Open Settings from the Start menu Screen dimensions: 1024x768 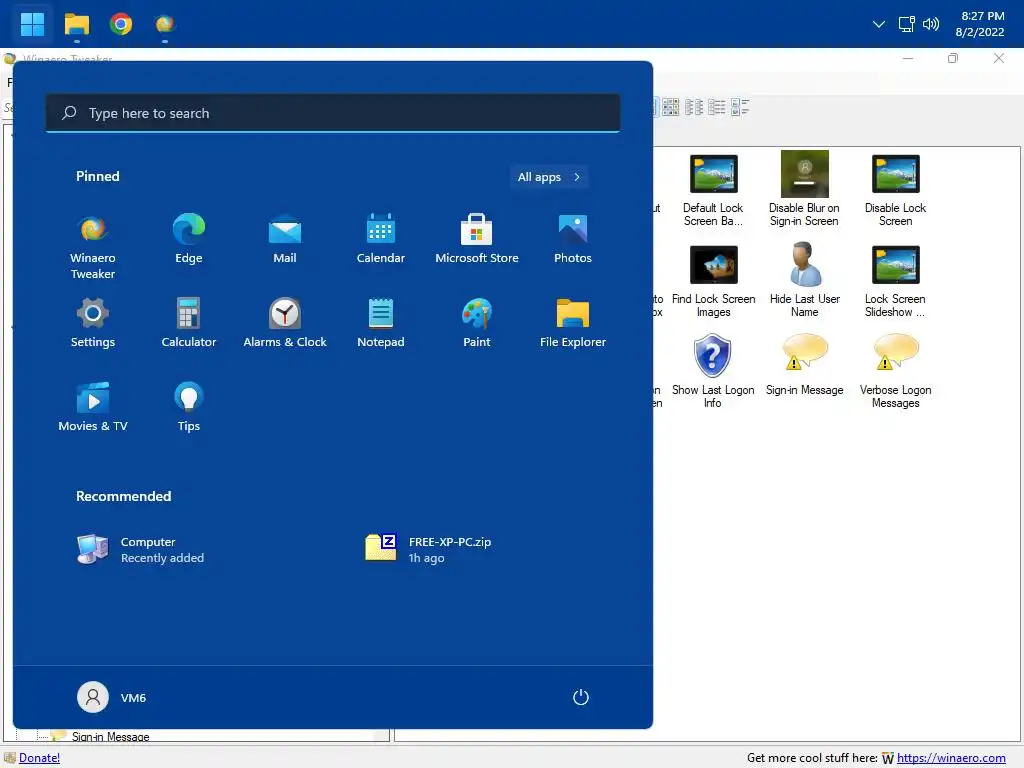tap(93, 323)
